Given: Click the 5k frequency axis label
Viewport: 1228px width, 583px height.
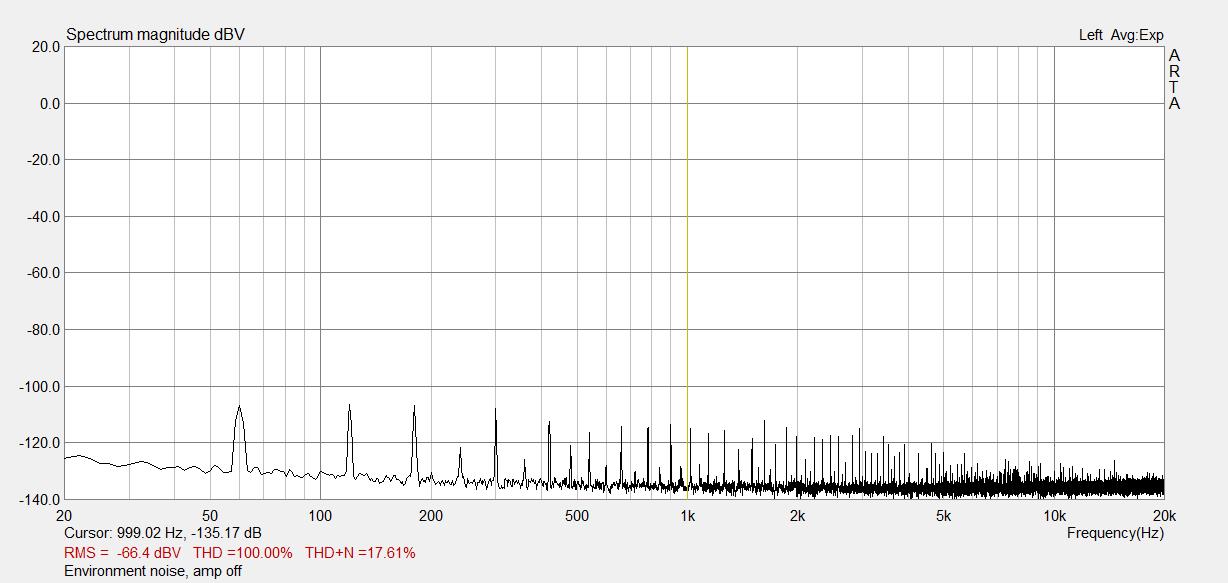Looking at the screenshot, I should pos(943,516).
